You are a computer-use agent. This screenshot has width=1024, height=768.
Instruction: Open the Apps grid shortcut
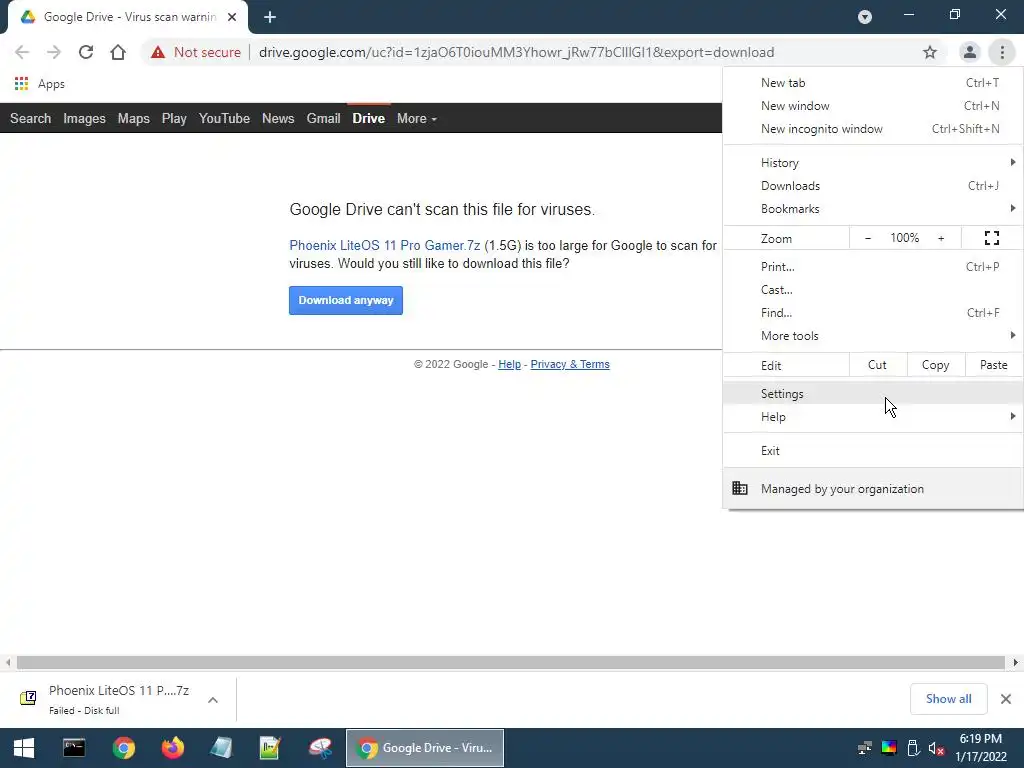[x=39, y=84]
